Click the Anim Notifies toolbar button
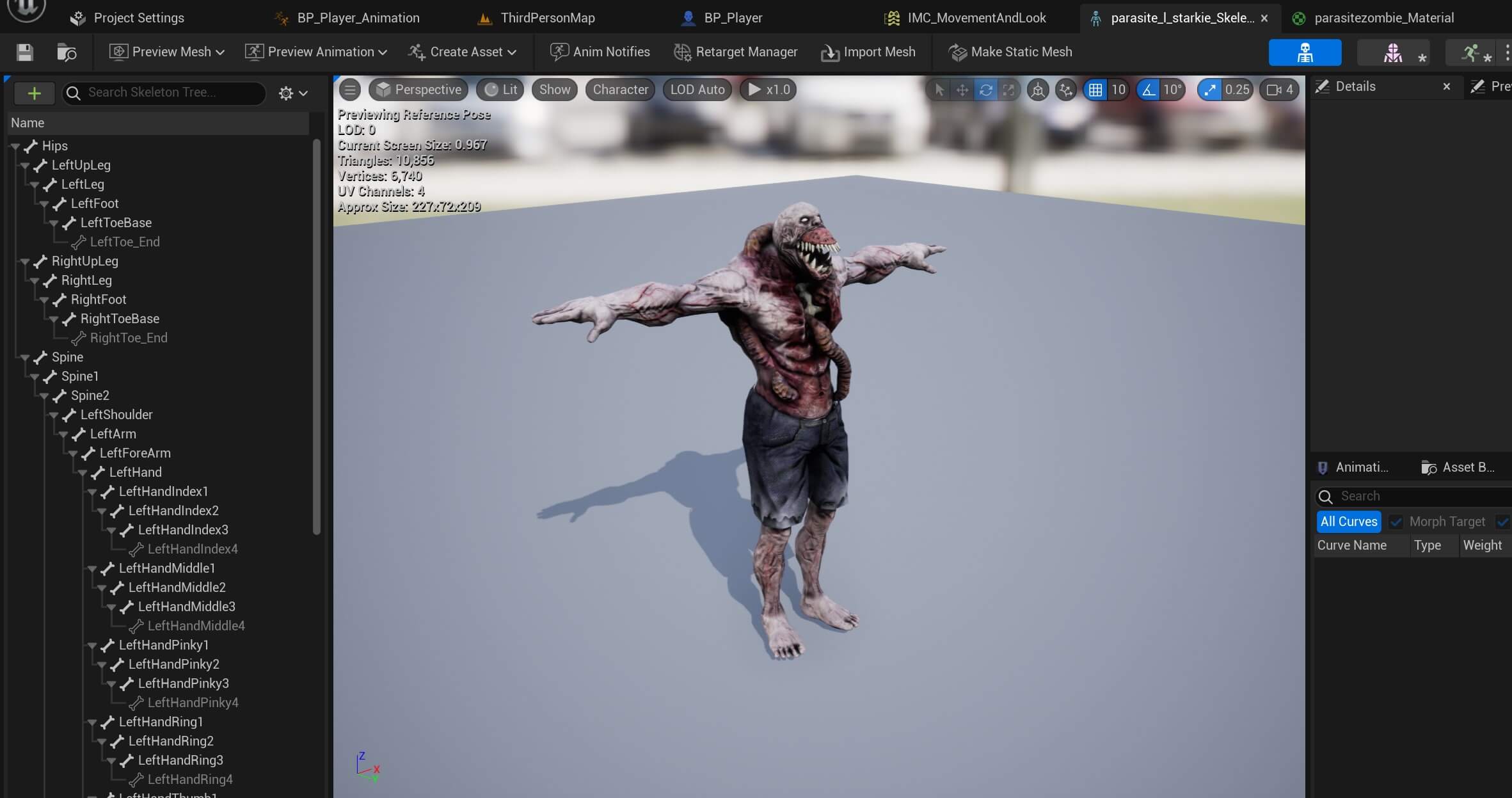The width and height of the screenshot is (1512, 798). [600, 52]
